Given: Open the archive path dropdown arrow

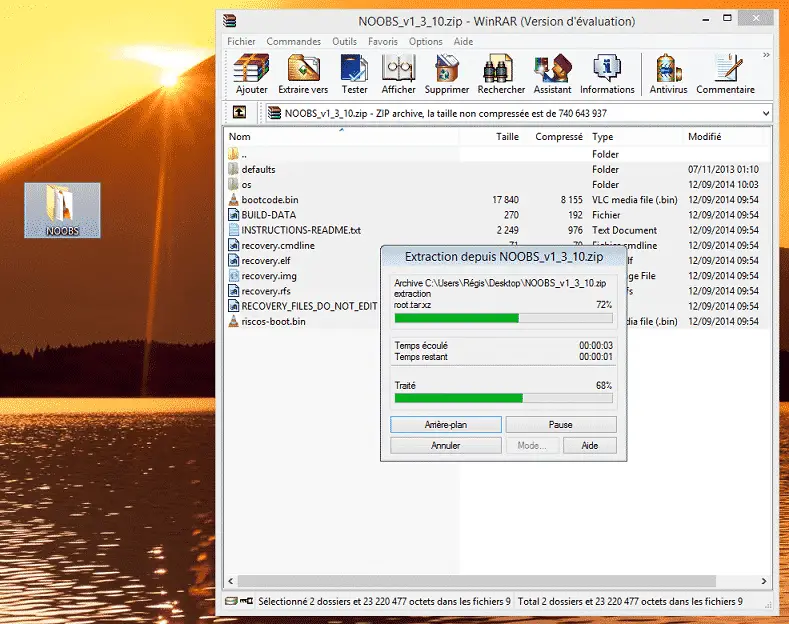Looking at the screenshot, I should (765, 113).
